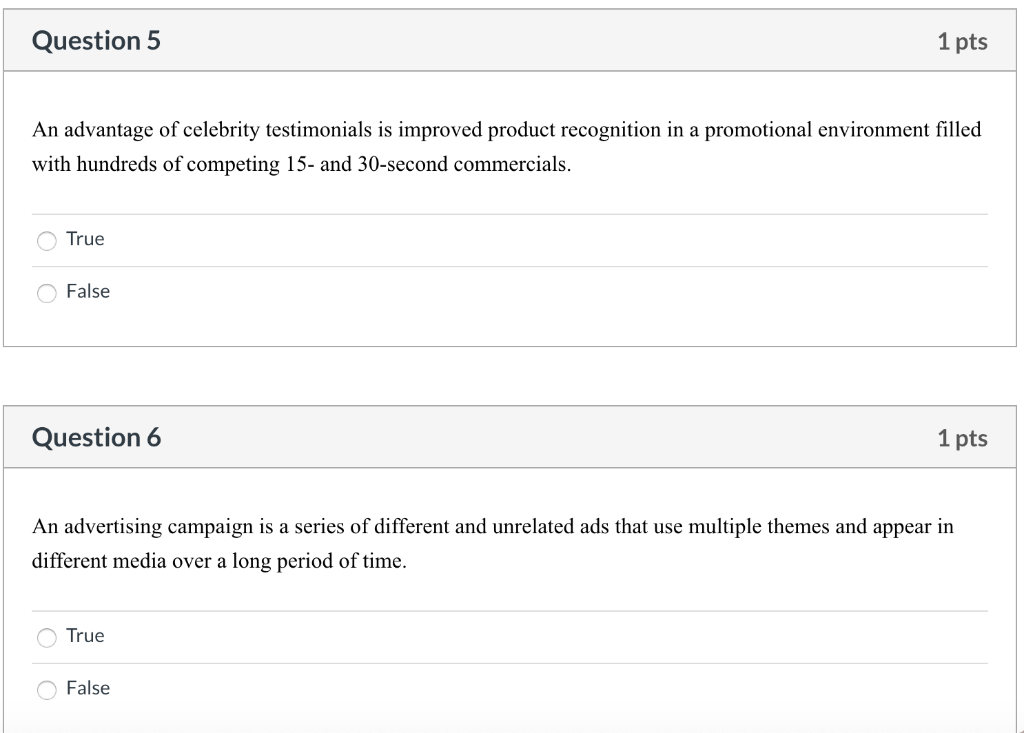Viewport: 1024px width, 733px height.
Task: Click the Question 5 heading
Action: coord(96,41)
